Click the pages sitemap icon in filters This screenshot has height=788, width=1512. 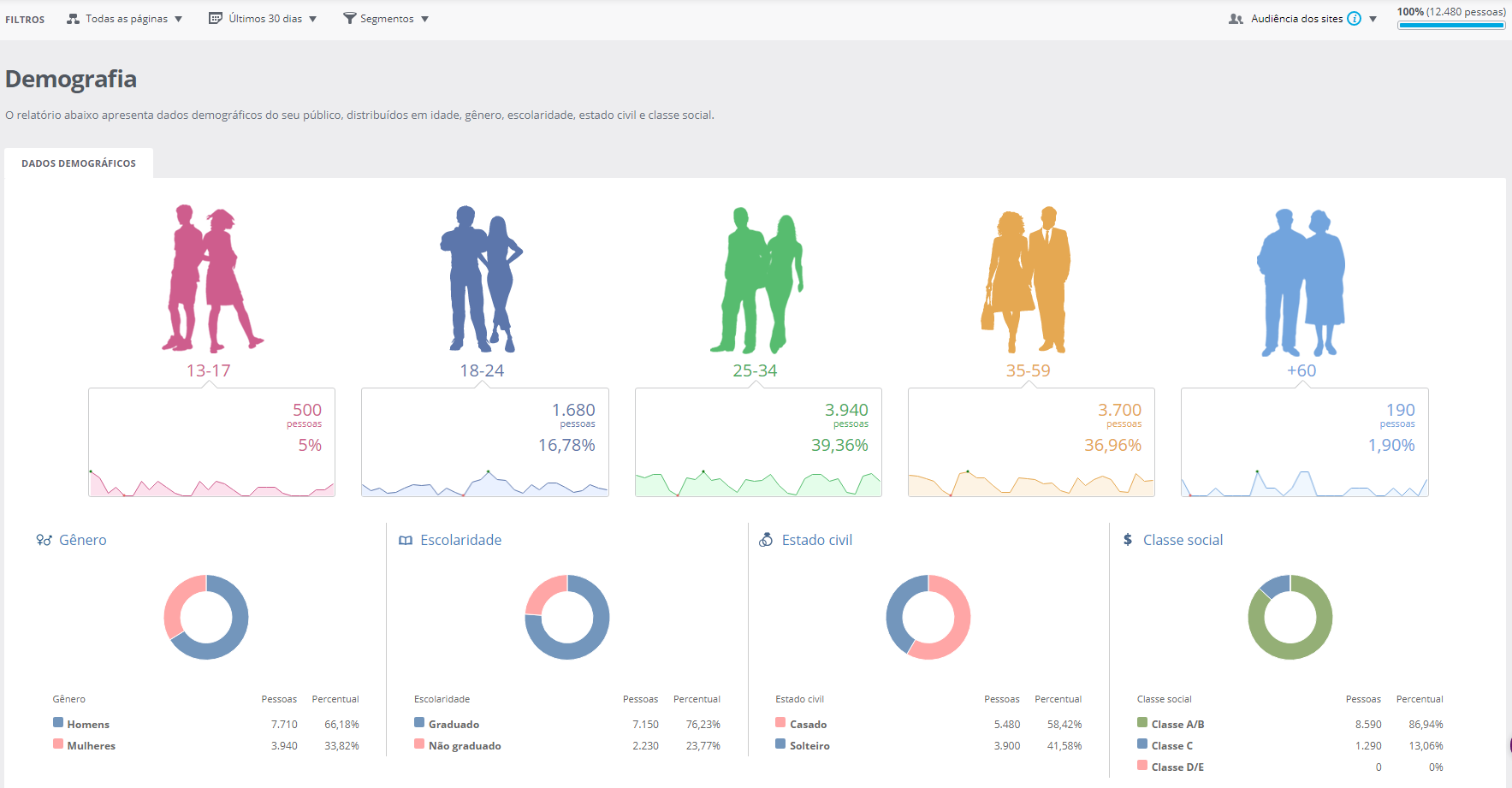[73, 19]
